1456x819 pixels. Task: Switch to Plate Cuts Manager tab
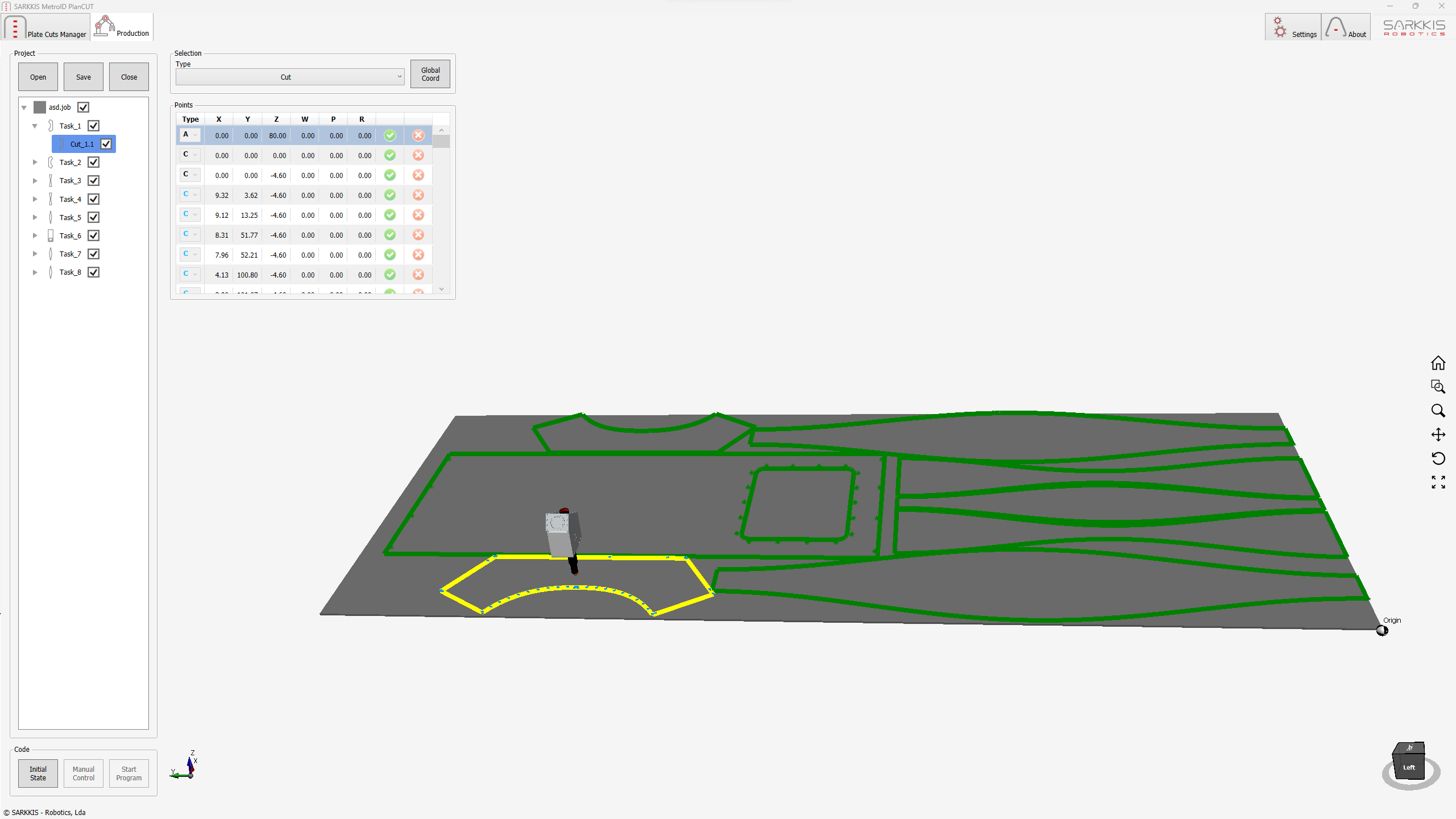[x=46, y=27]
